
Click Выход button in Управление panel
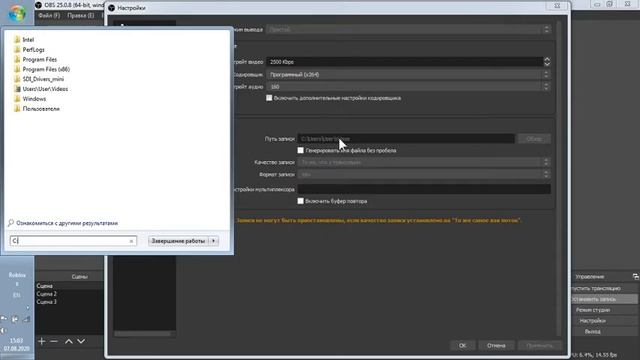604,331
